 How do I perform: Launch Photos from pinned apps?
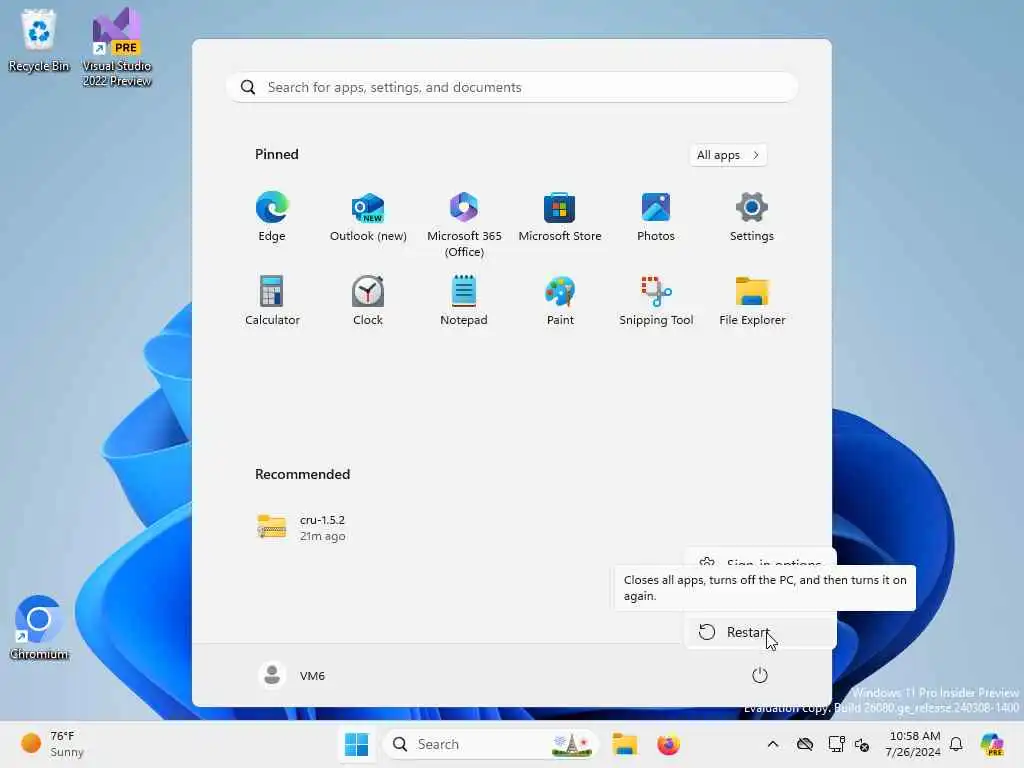(656, 217)
